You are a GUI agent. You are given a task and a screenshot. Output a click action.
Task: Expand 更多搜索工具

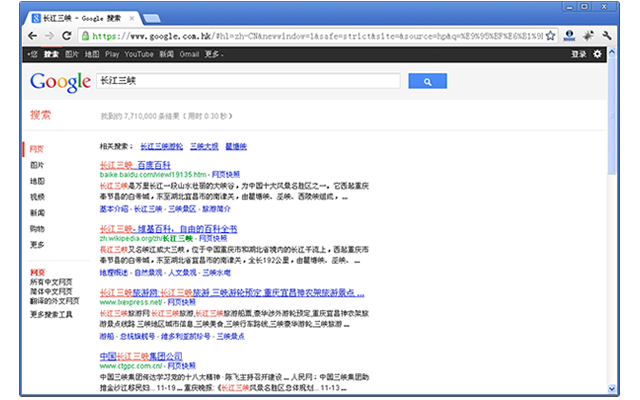click(51, 314)
